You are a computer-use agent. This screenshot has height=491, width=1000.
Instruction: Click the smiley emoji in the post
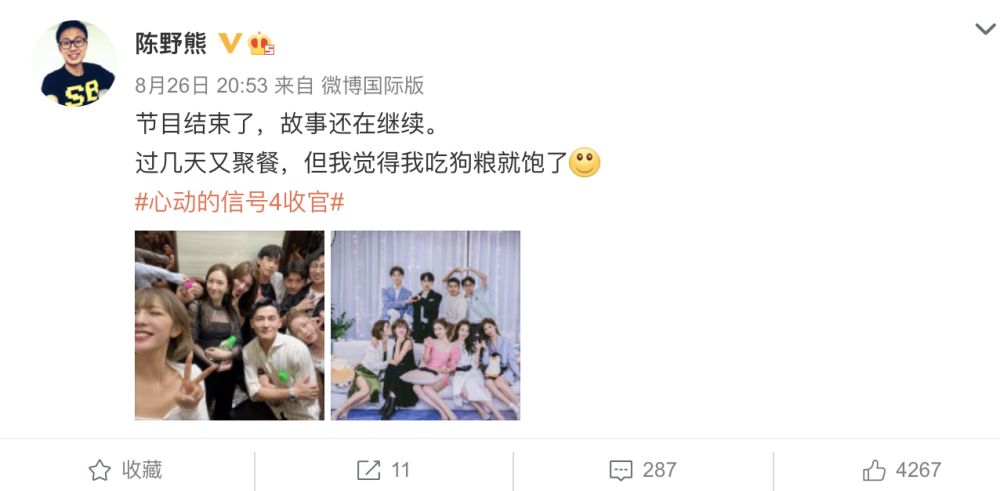584,163
